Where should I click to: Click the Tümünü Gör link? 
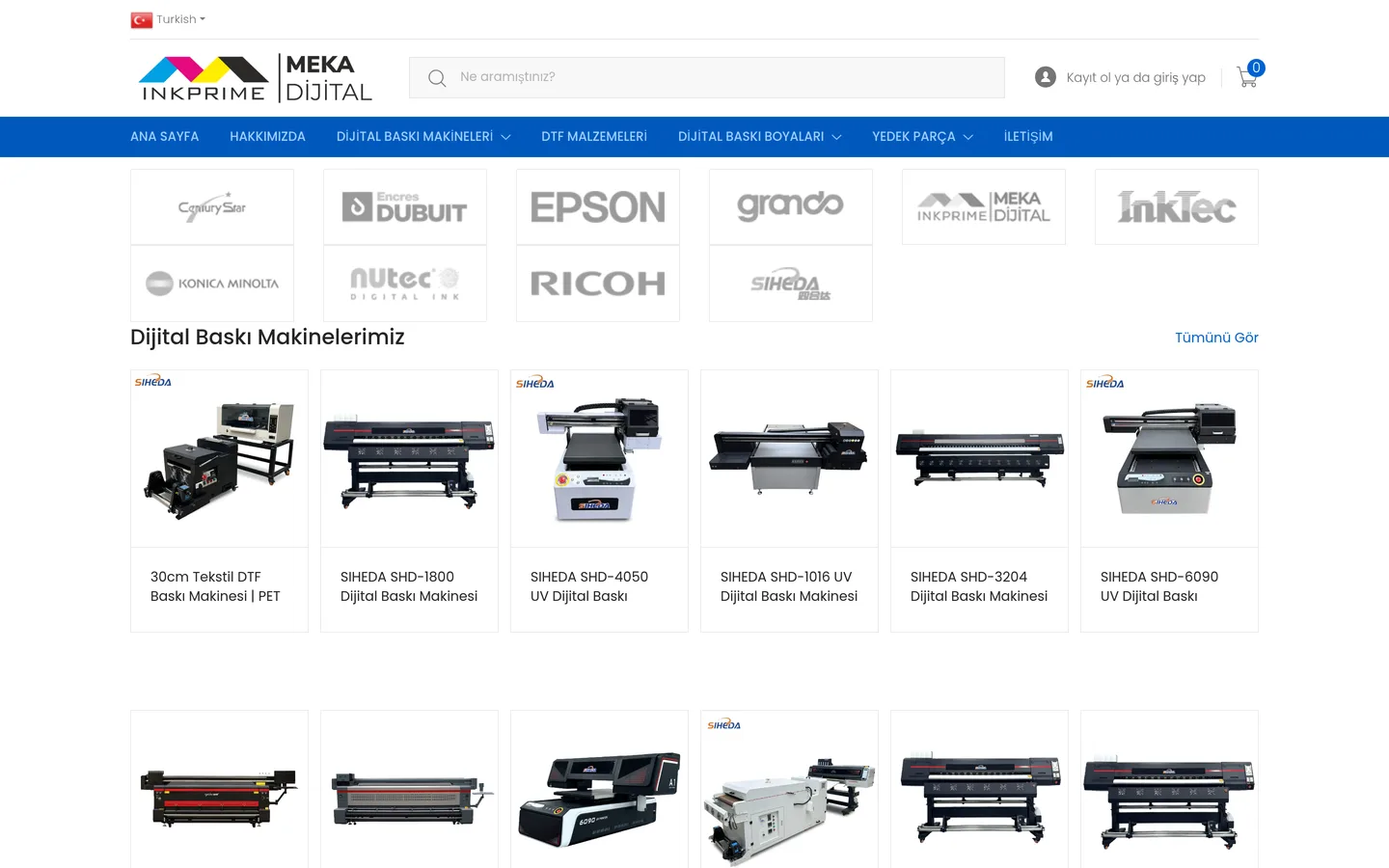(1216, 338)
